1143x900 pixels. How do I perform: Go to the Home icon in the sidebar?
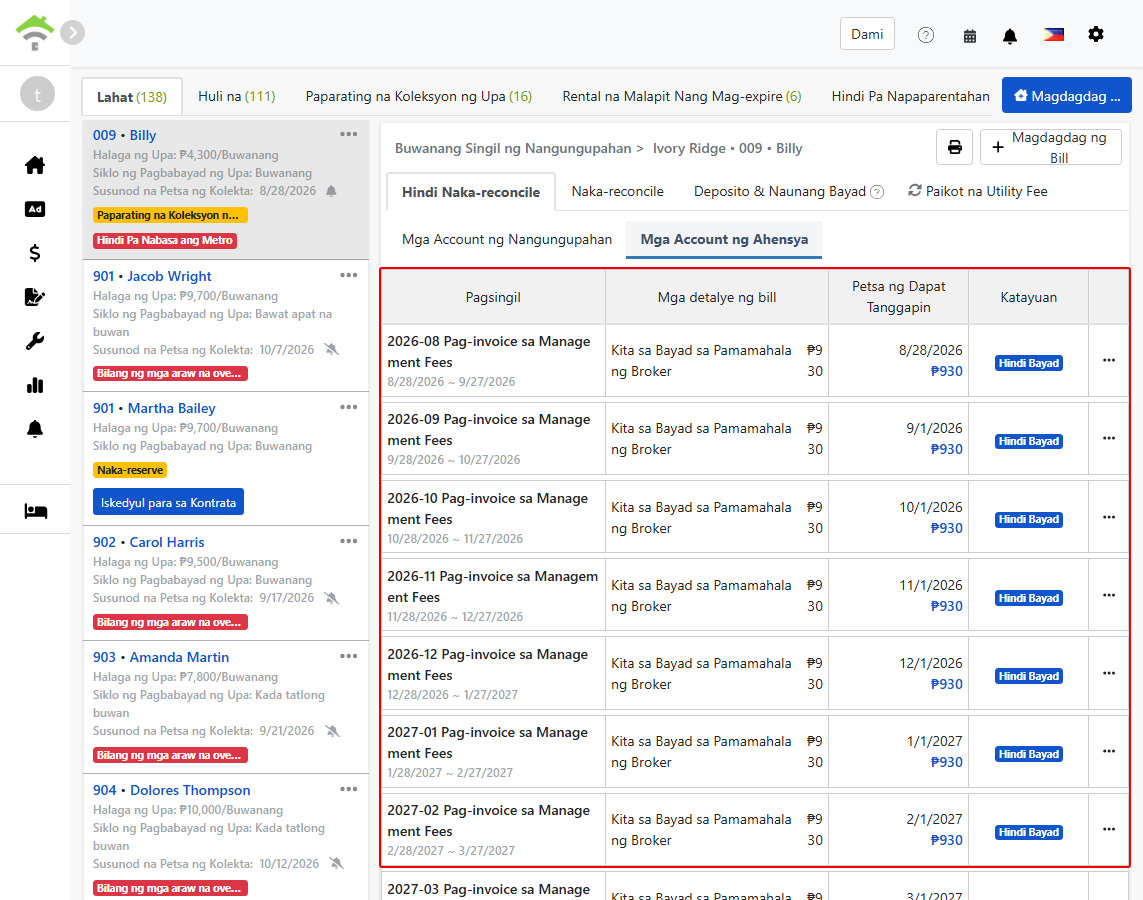35,165
